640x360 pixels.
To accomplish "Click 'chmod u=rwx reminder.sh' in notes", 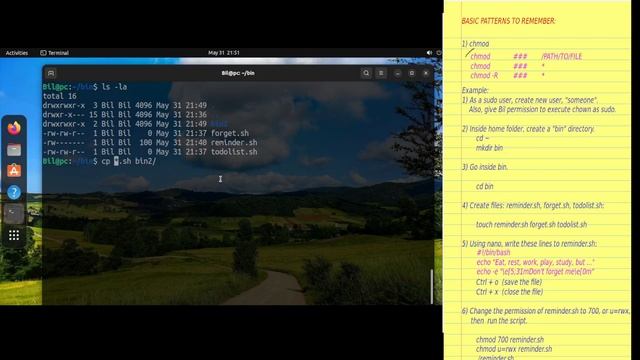I will [514, 349].
